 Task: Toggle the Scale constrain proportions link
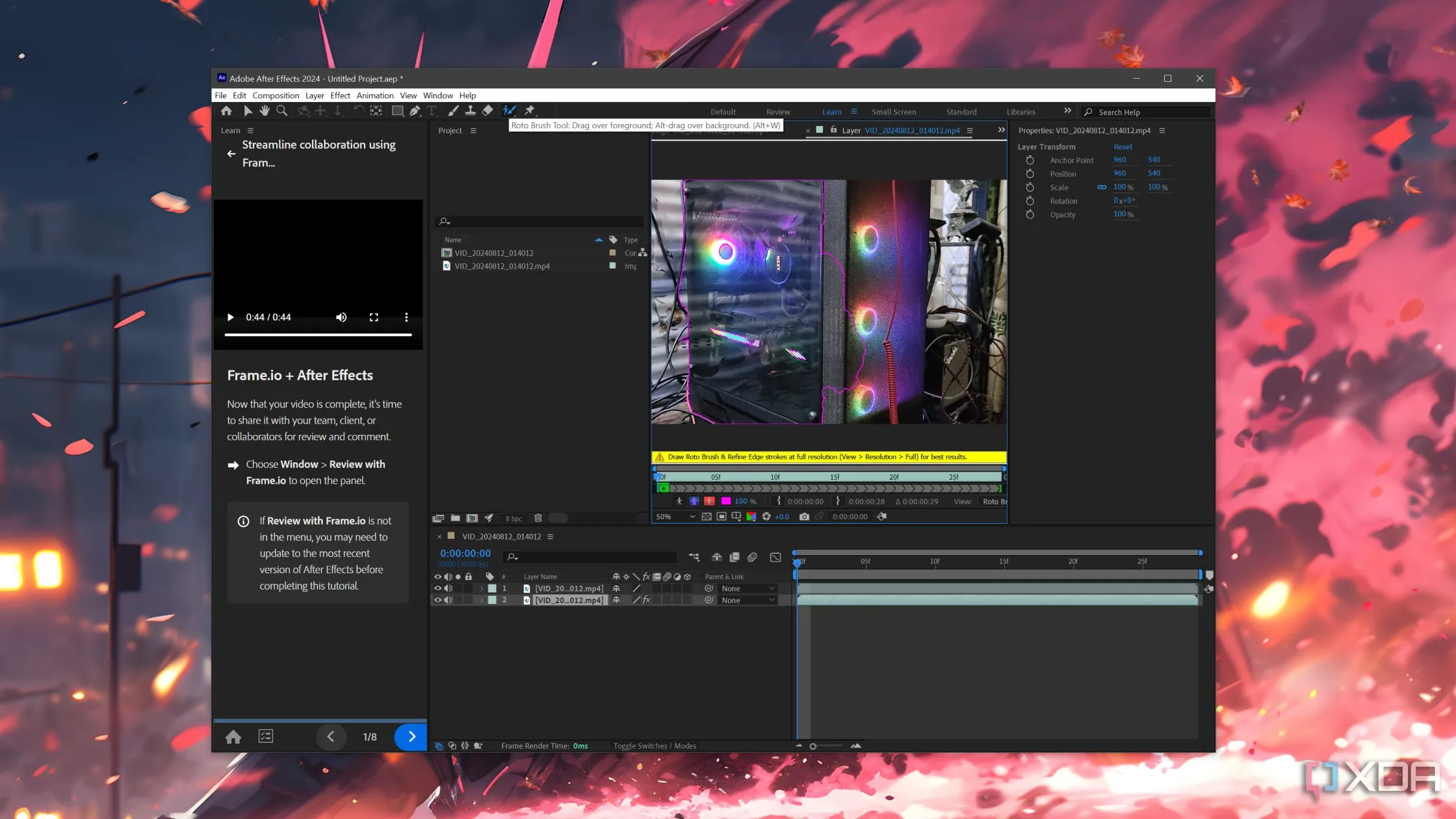pos(1102,187)
